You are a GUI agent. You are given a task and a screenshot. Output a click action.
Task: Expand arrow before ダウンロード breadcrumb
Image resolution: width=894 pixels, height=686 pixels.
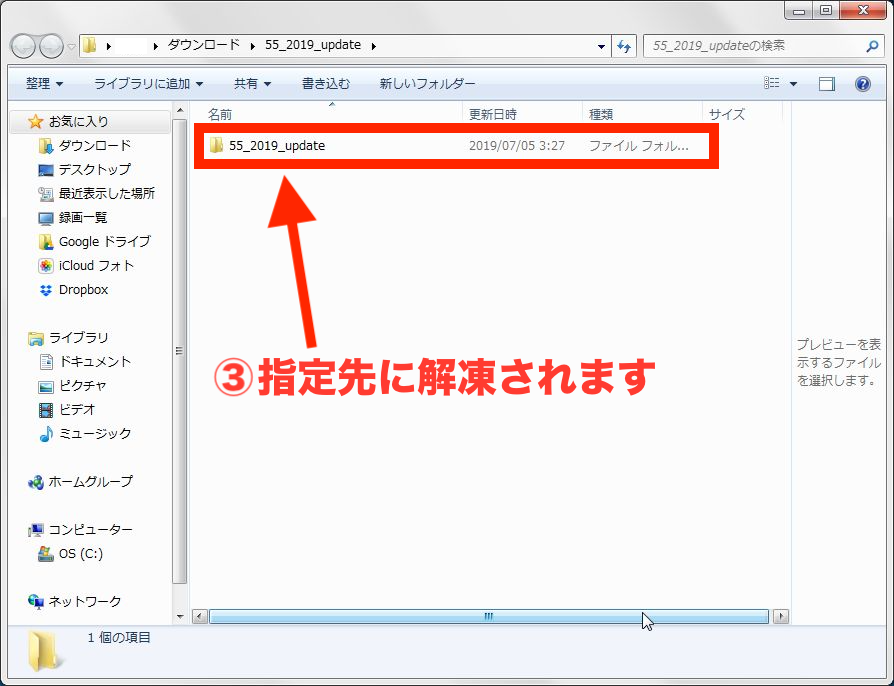coord(156,46)
